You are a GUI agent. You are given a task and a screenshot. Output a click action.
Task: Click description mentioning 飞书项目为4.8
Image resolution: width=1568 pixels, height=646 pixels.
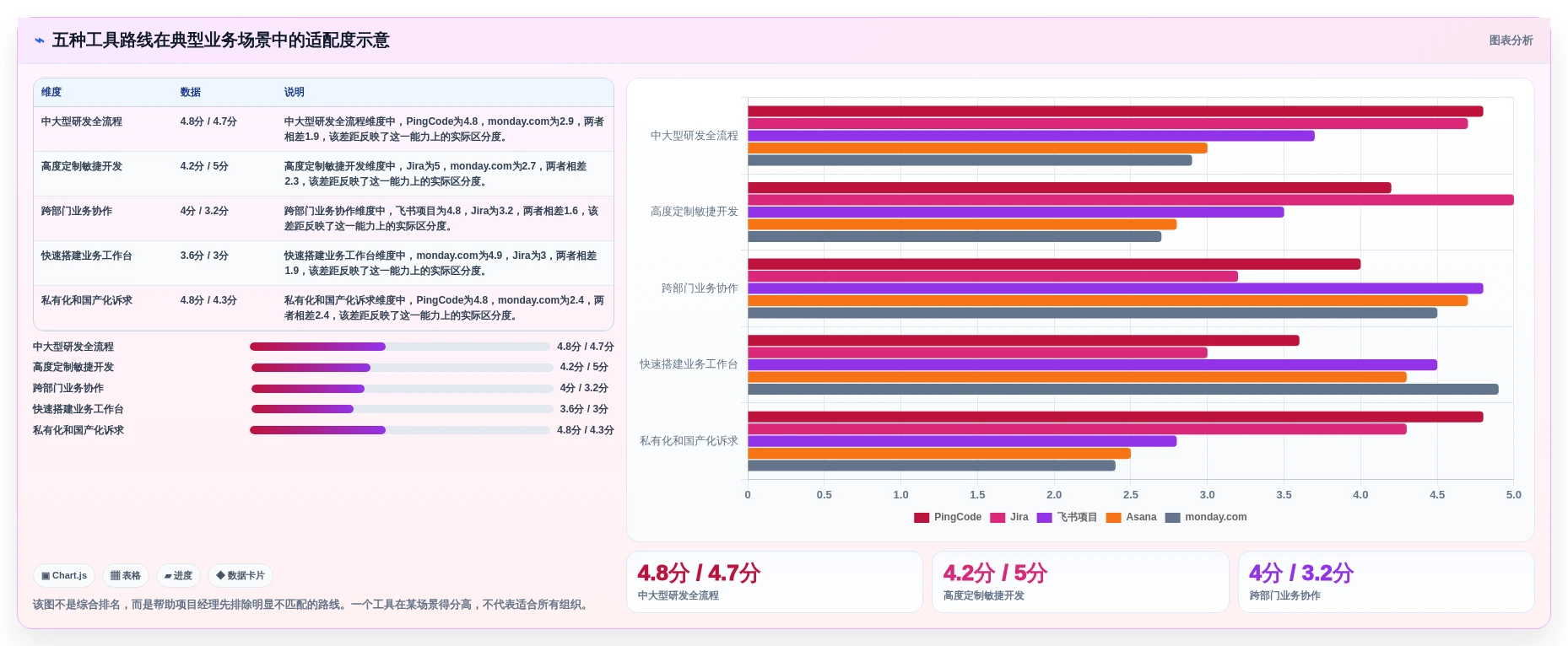coord(441,218)
